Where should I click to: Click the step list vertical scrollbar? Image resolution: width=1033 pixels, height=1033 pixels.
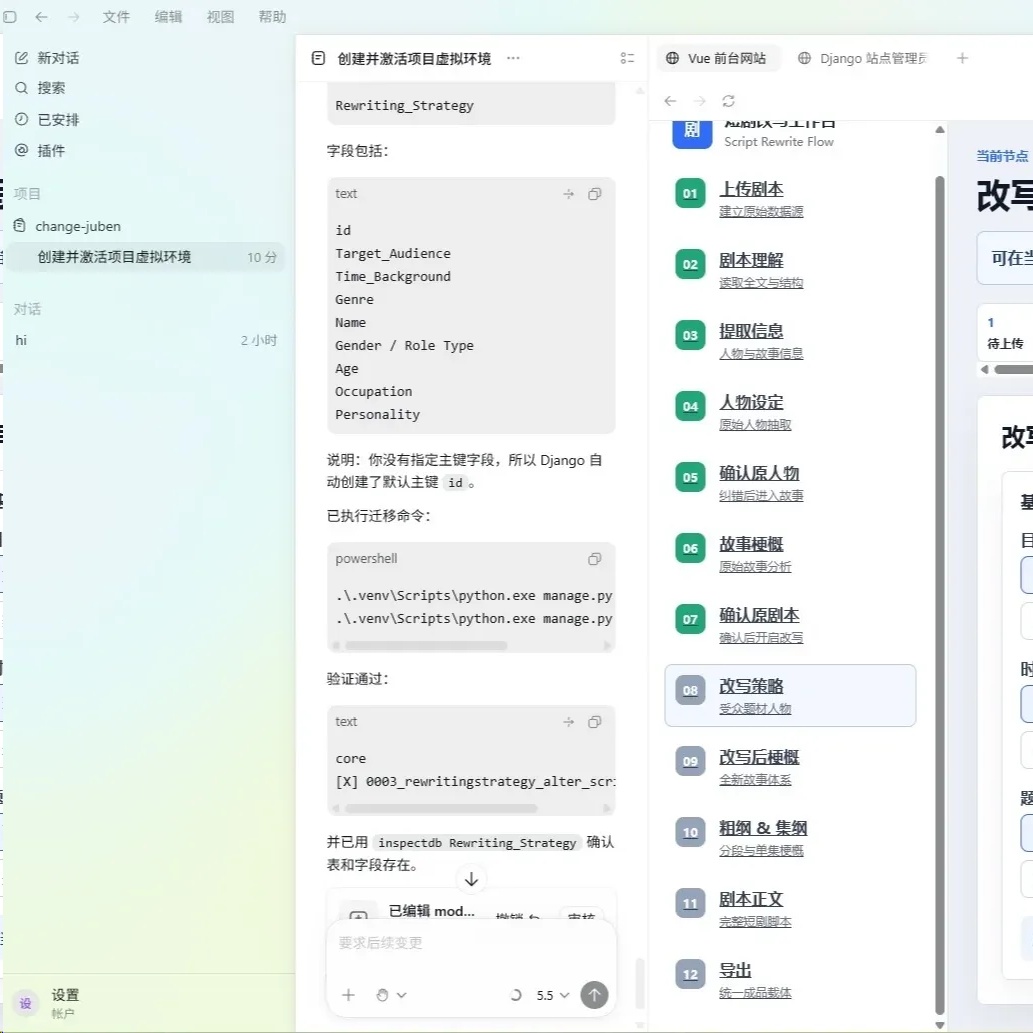[x=939, y=593]
